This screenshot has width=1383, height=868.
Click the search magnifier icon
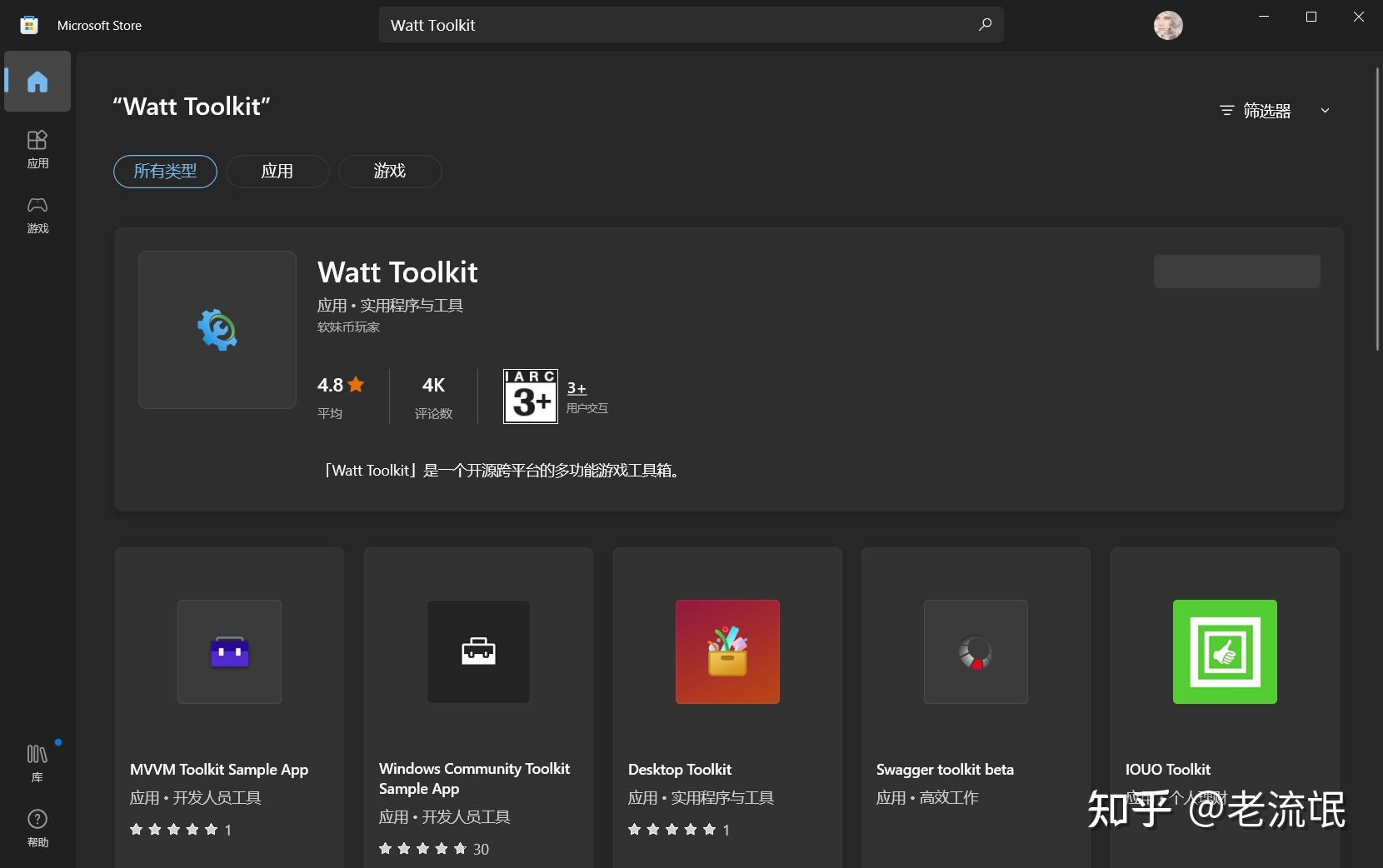(985, 25)
